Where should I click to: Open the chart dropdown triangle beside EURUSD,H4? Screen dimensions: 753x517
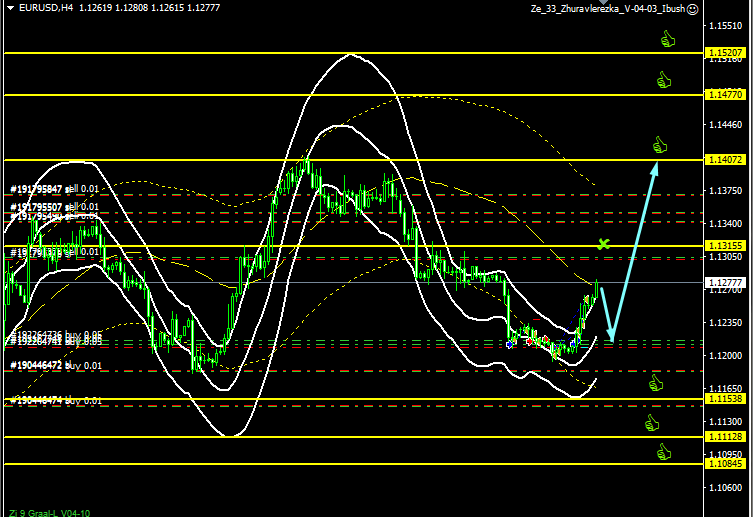point(10,8)
